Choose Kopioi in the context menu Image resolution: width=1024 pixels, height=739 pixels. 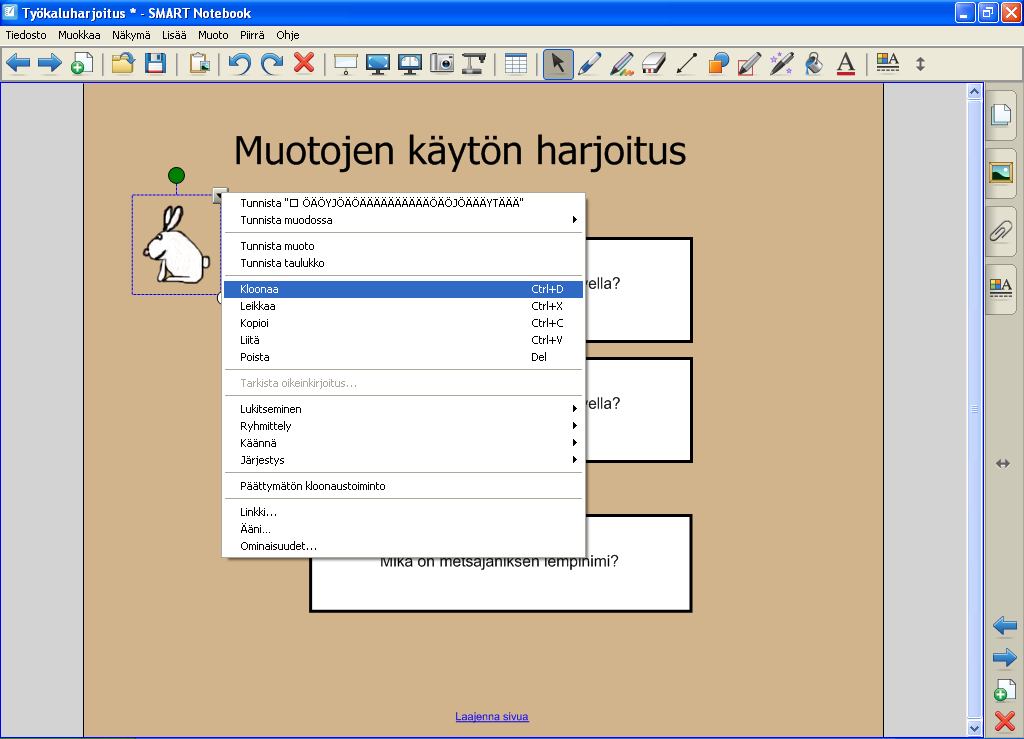(x=403, y=323)
